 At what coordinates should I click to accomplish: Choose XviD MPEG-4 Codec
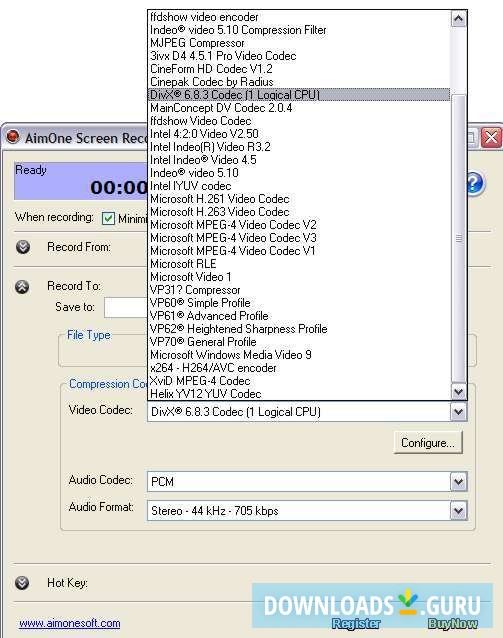pyautogui.click(x=299, y=381)
